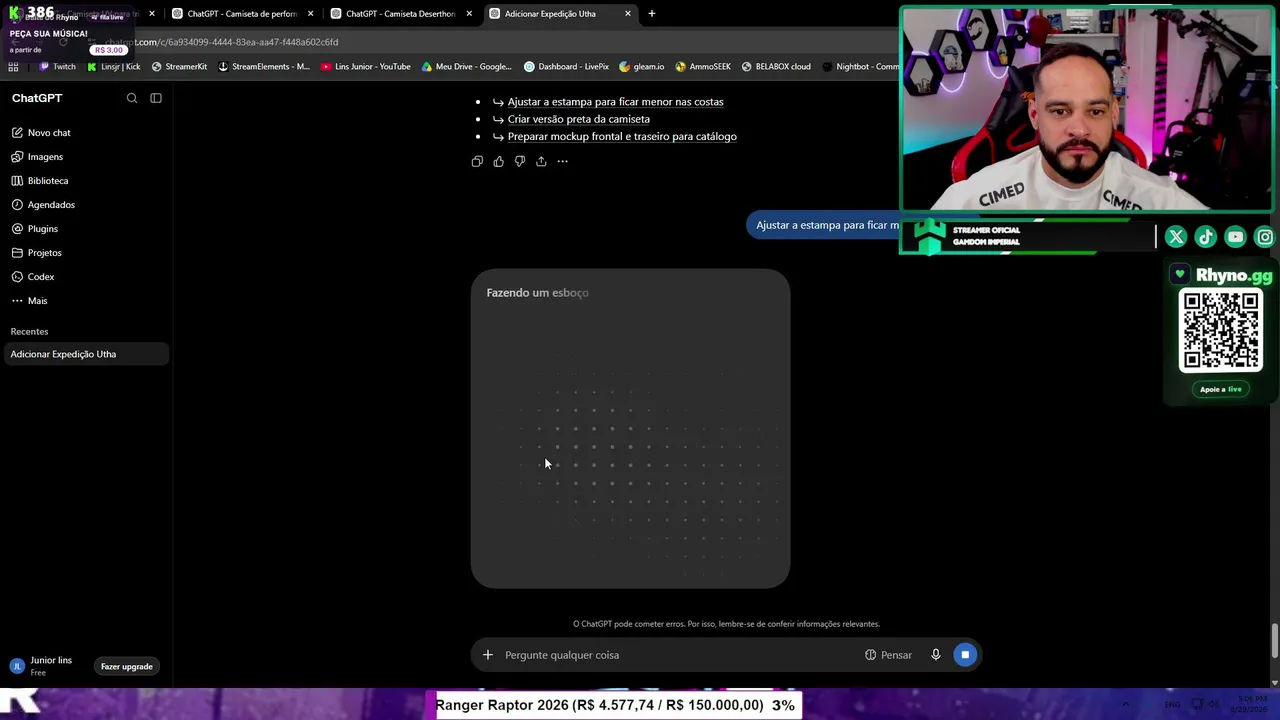Share the response using the share icon

pyautogui.click(x=541, y=161)
